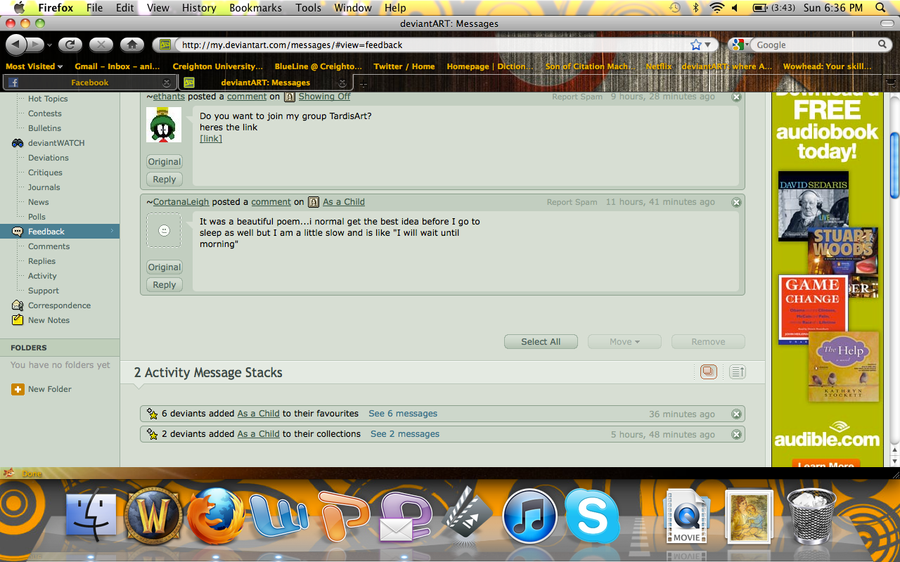The height and width of the screenshot is (562, 900).
Task: Open the Tools menu
Action: coord(308,7)
